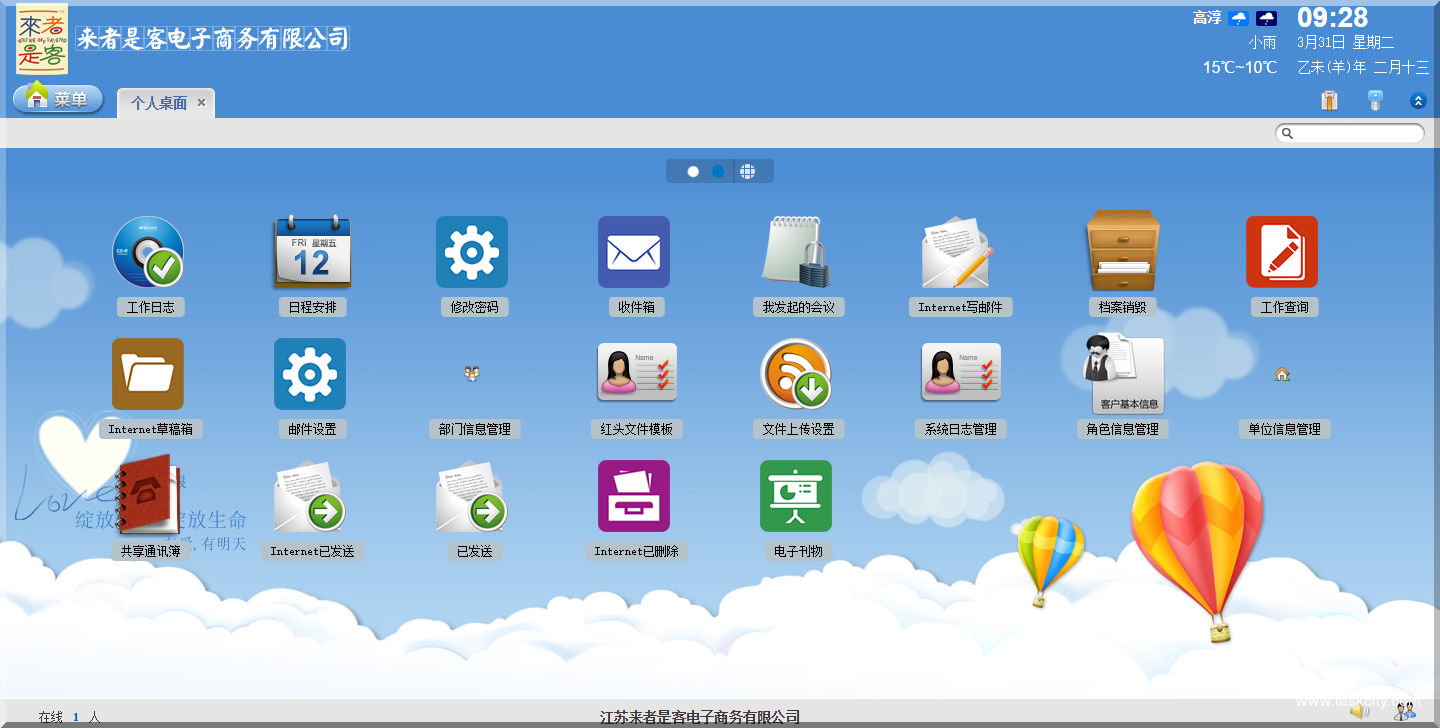Open the 电子刊物 presentation icon
This screenshot has width=1440, height=728.
[796, 496]
